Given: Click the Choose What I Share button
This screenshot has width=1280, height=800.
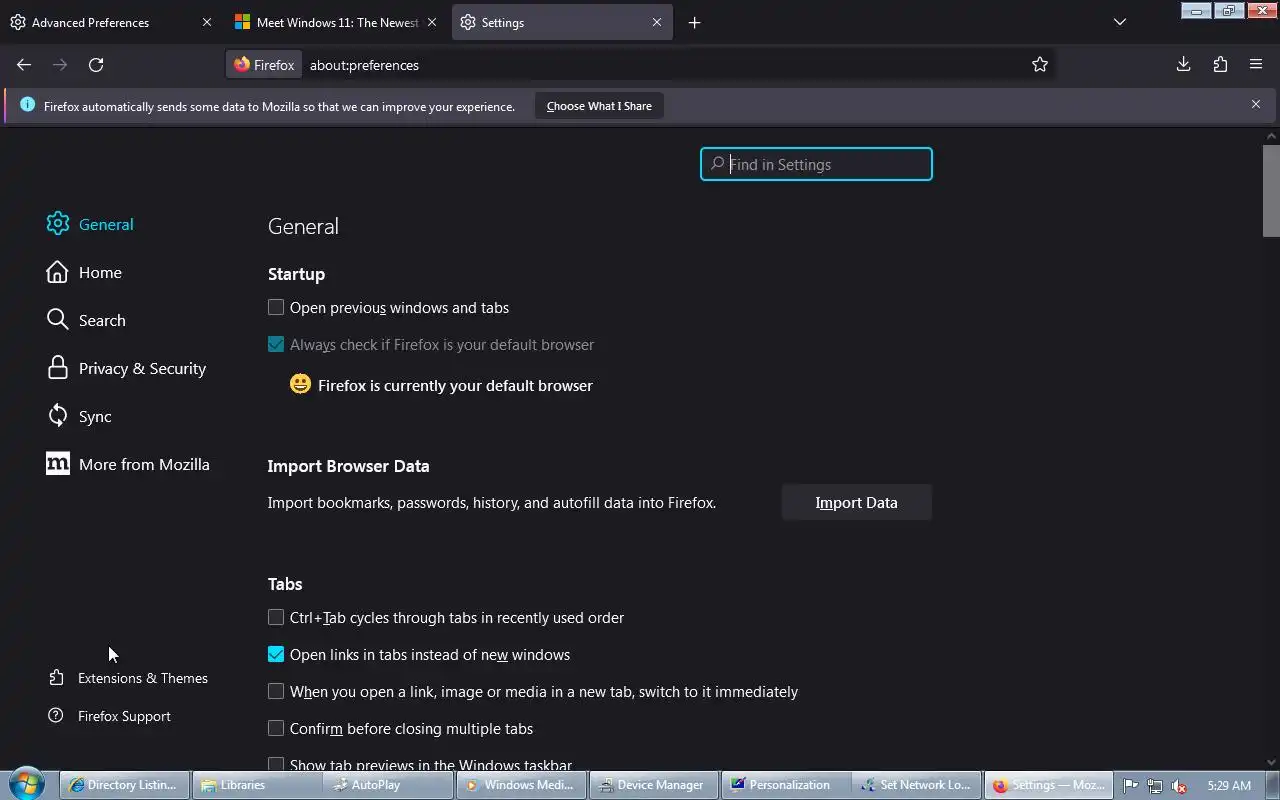Looking at the screenshot, I should (x=599, y=106).
